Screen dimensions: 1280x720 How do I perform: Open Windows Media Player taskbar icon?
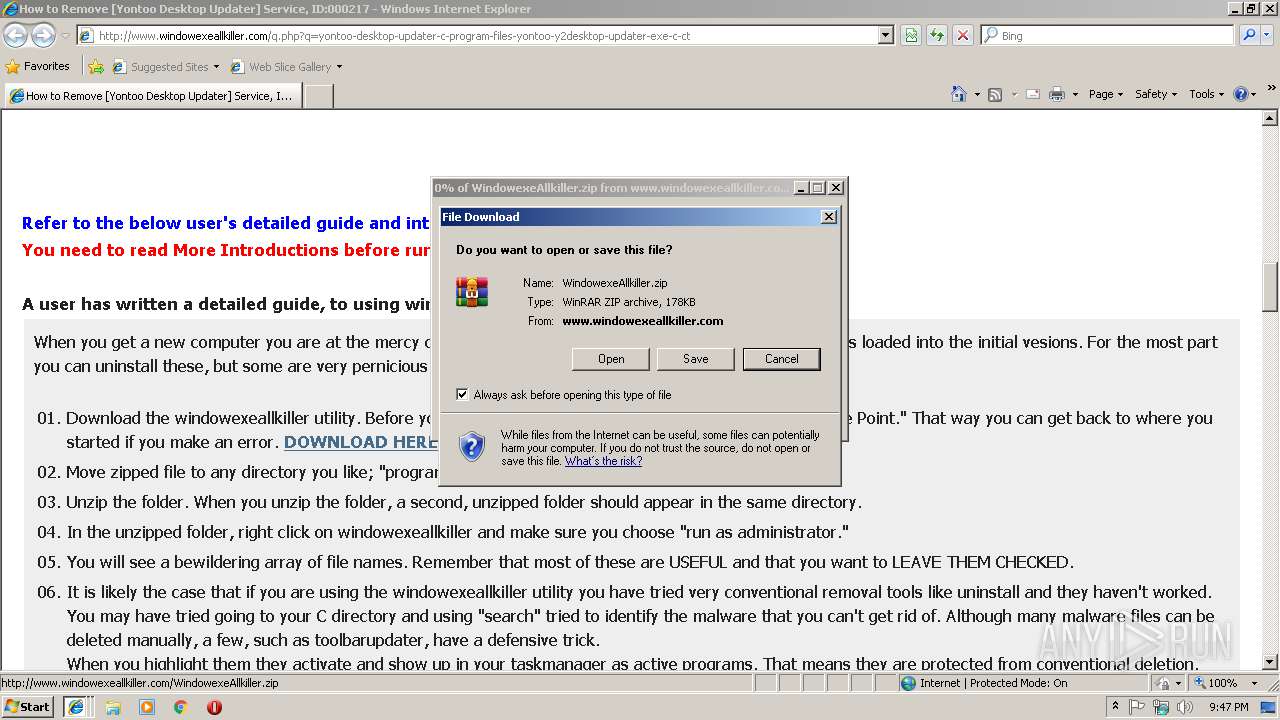[147, 707]
